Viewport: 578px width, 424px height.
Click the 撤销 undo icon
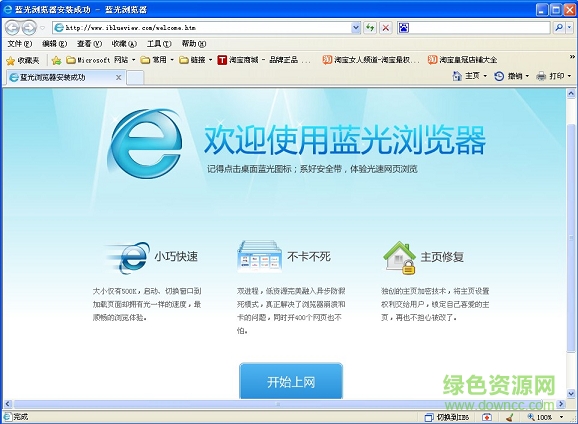(x=499, y=76)
